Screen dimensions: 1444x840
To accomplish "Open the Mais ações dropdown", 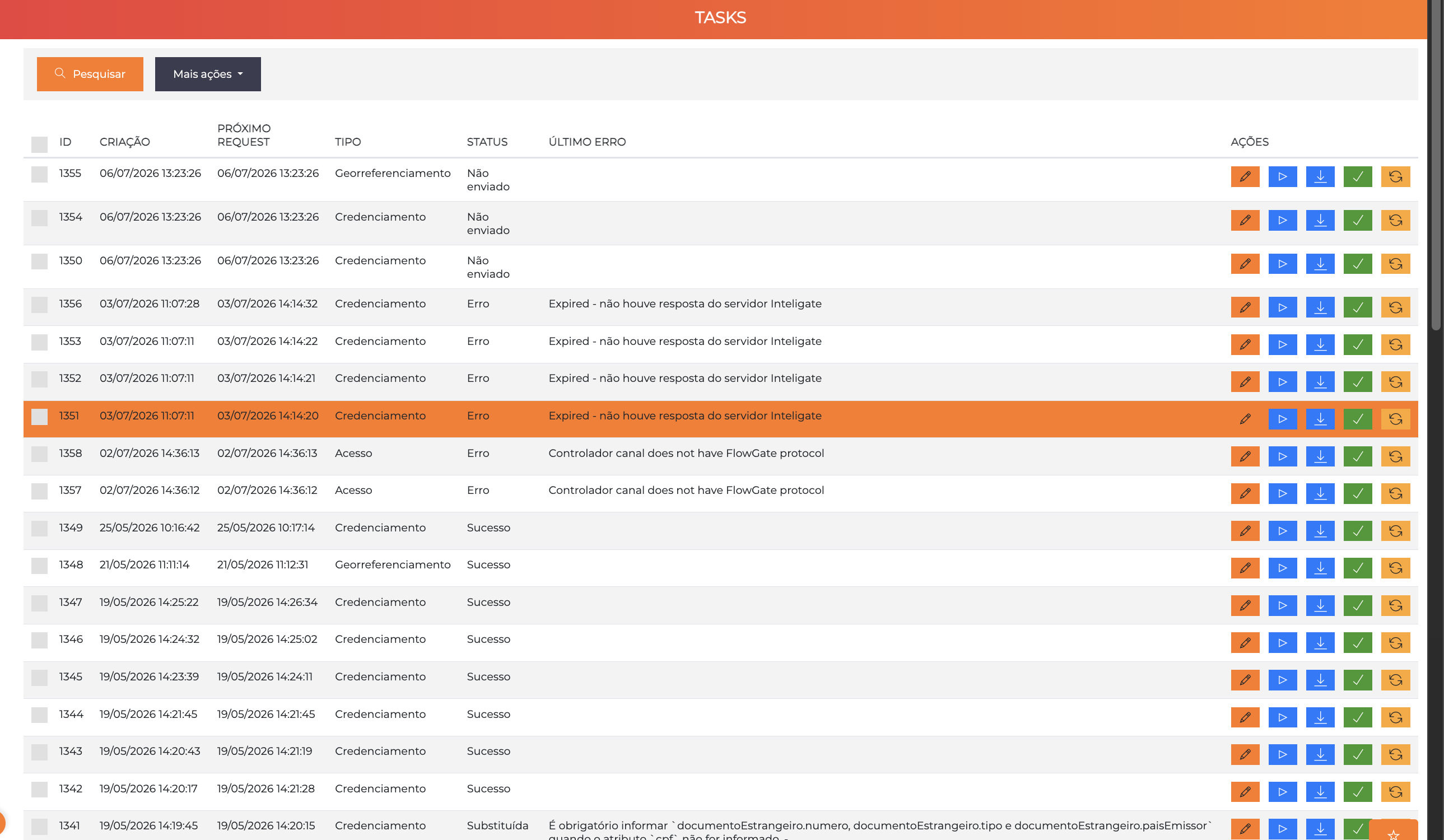I will 207,74.
